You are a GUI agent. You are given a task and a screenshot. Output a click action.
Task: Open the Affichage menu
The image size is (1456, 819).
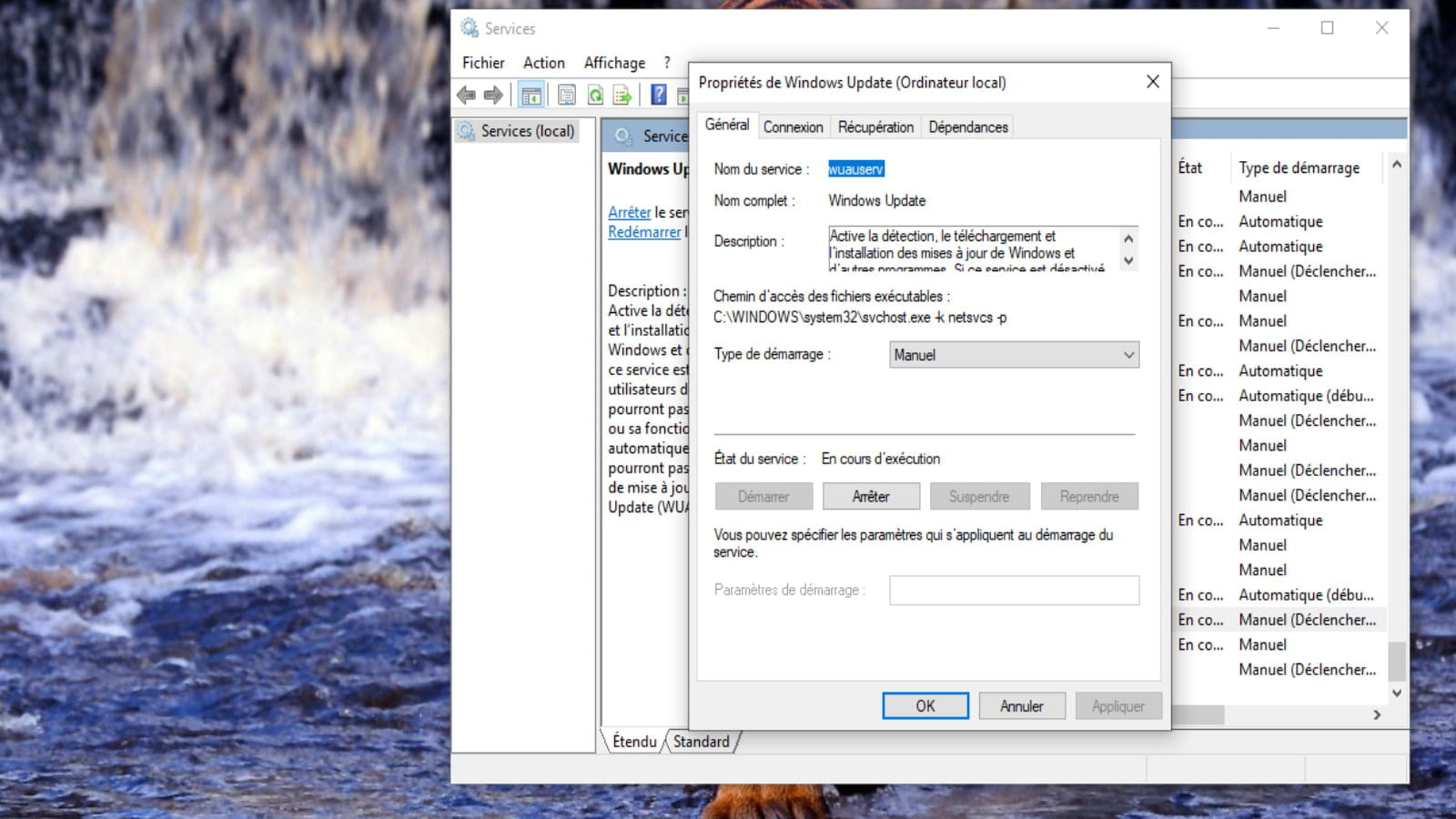click(x=614, y=63)
